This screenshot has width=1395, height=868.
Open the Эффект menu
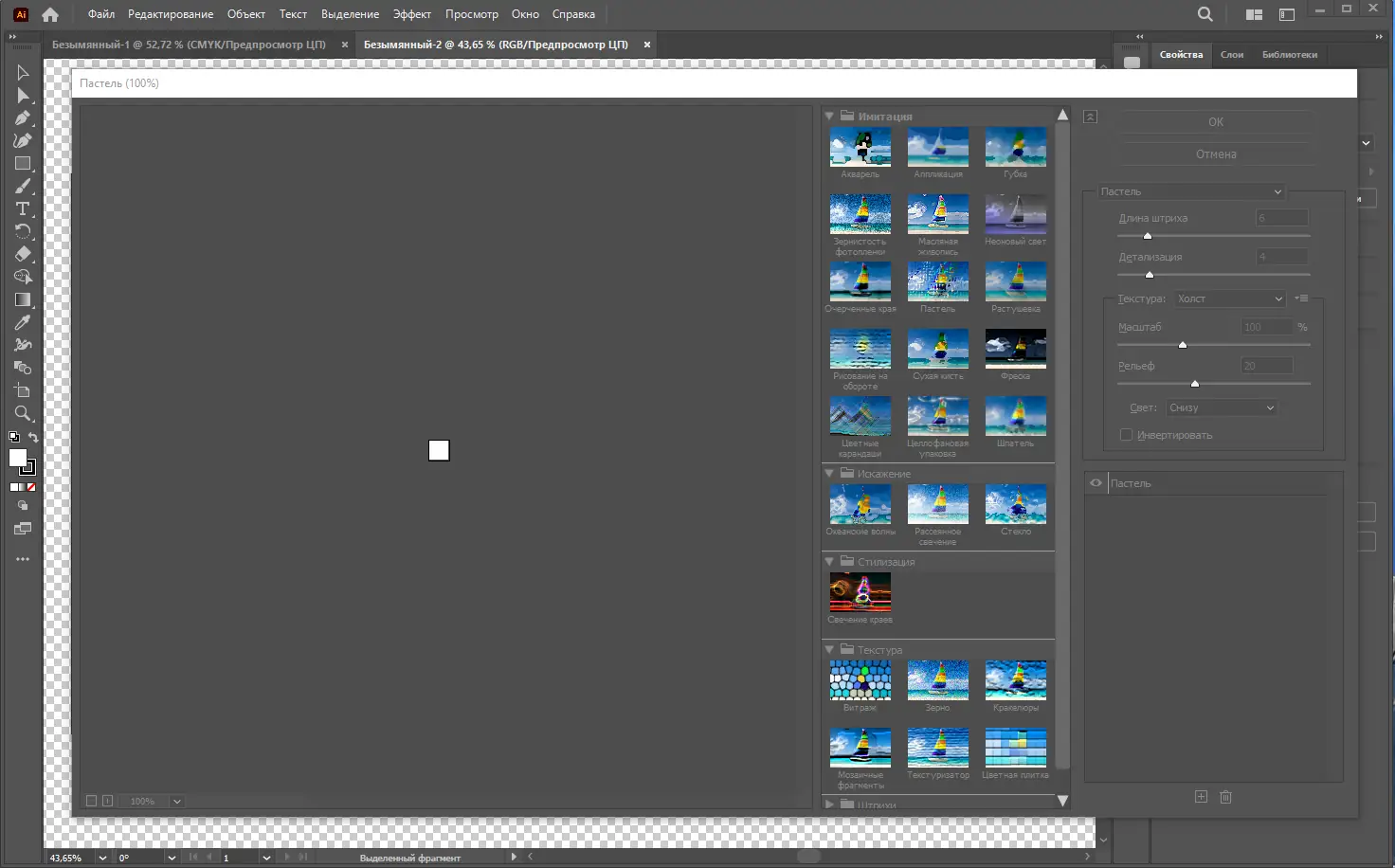(412, 14)
